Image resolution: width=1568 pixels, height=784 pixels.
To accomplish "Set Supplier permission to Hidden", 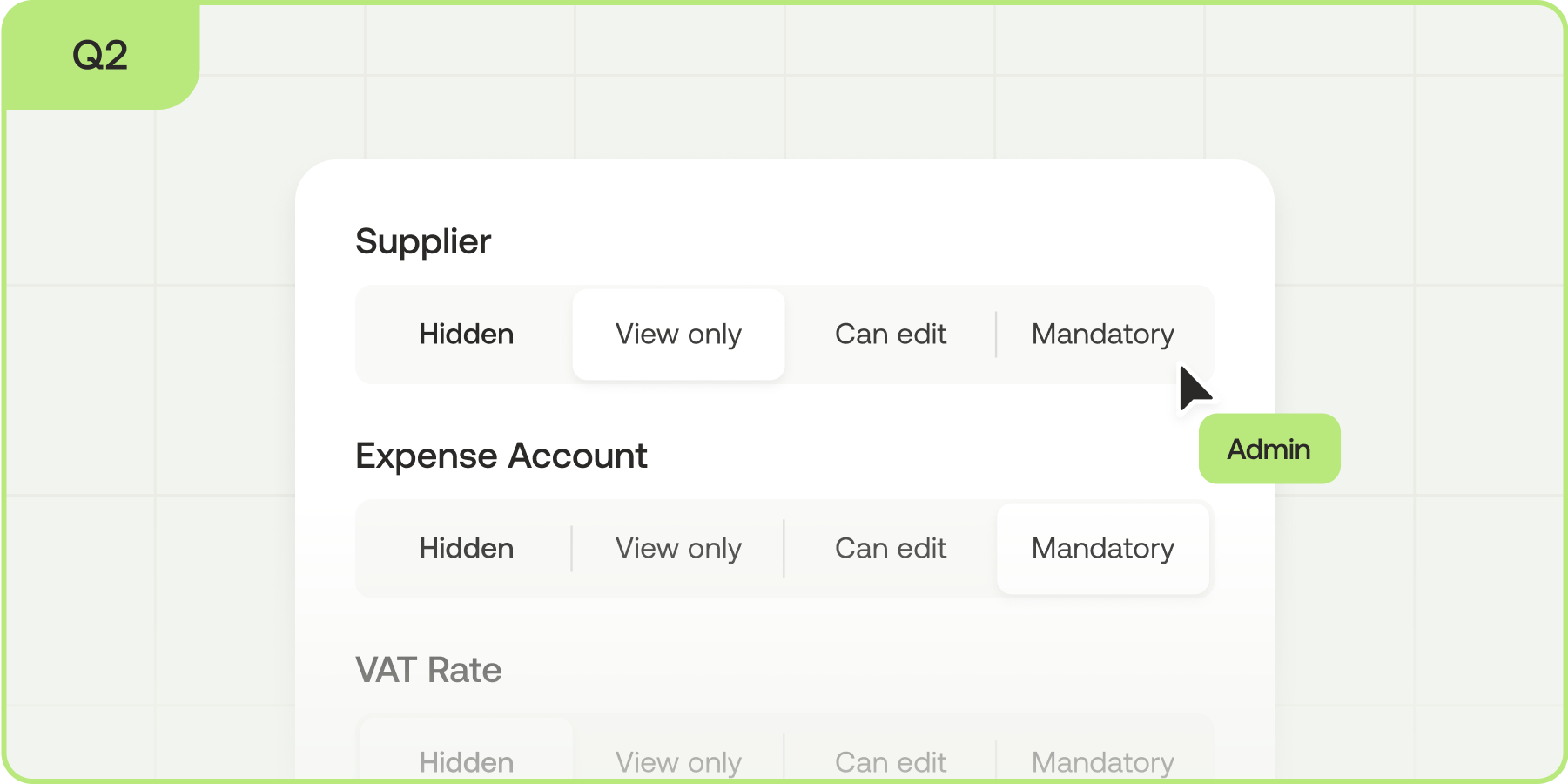I will pos(466,334).
